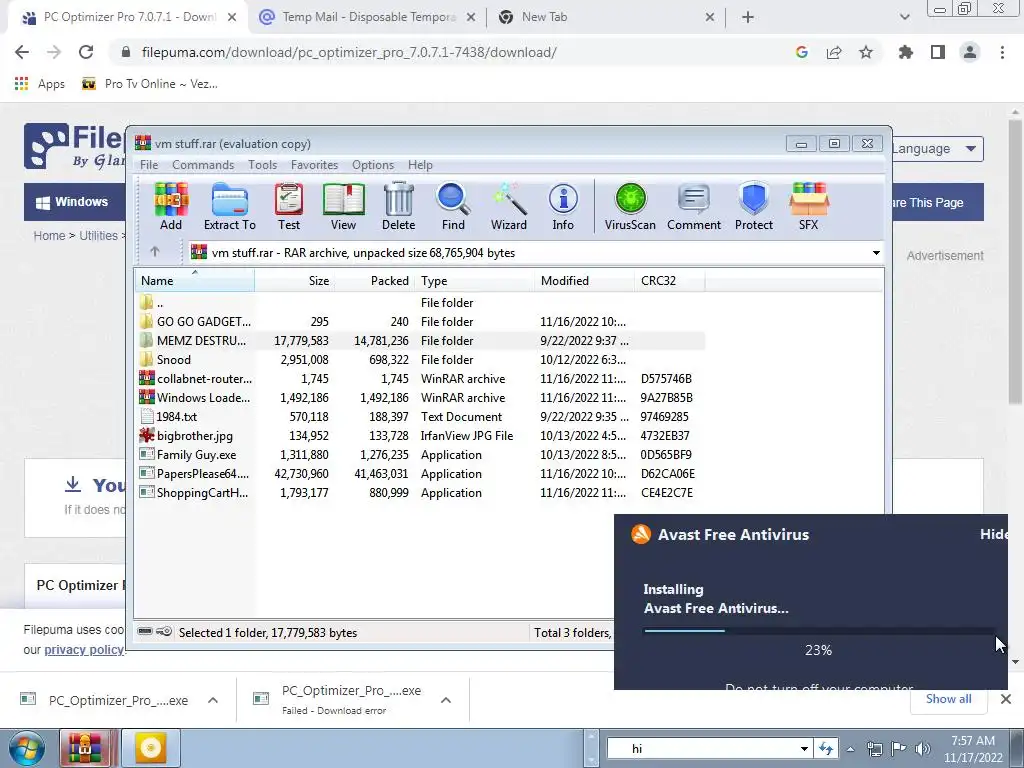Open the taskbar address bar dropdown arrow
The height and width of the screenshot is (768, 1024).
(805, 749)
